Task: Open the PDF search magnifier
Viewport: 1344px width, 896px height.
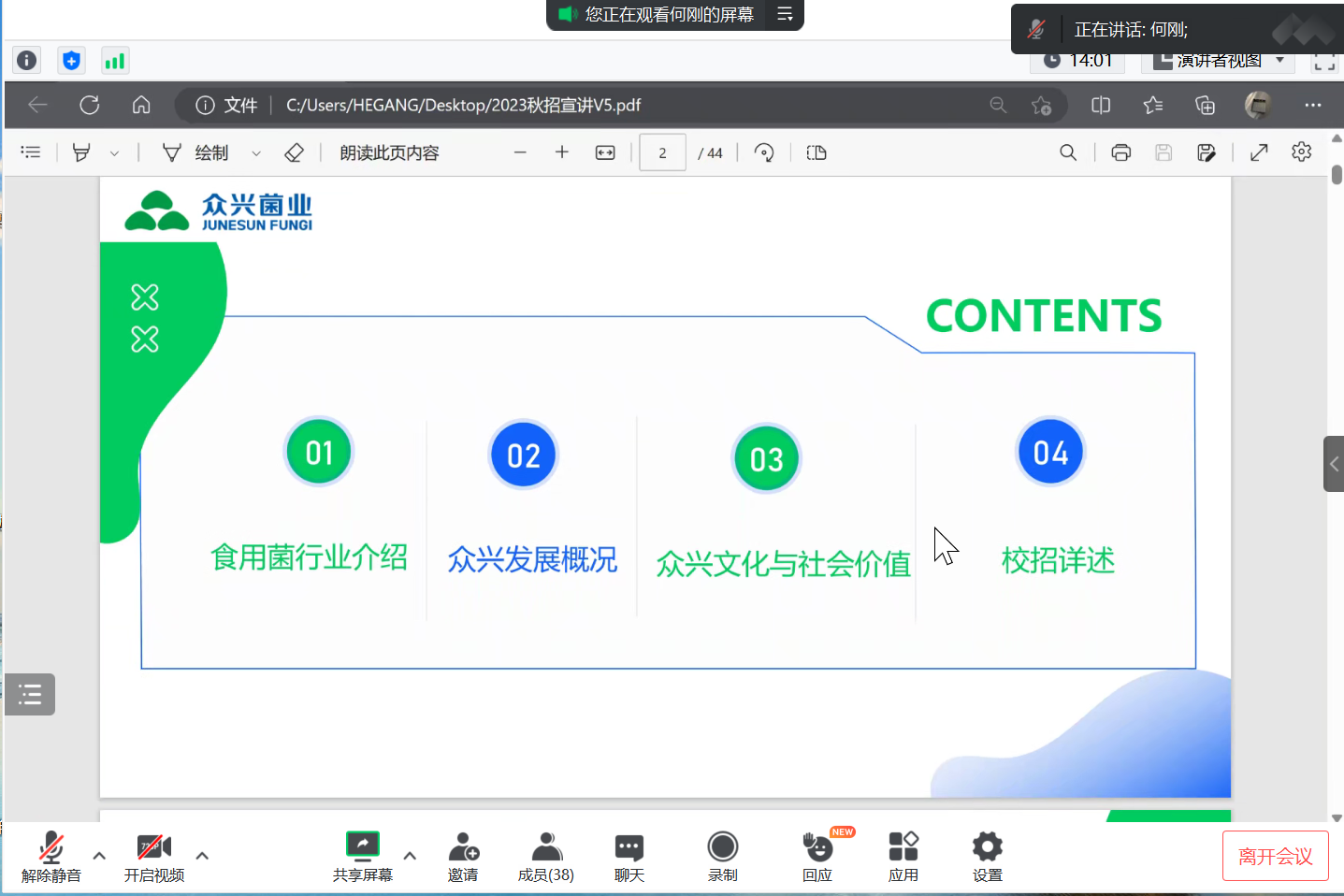Action: (x=1067, y=152)
